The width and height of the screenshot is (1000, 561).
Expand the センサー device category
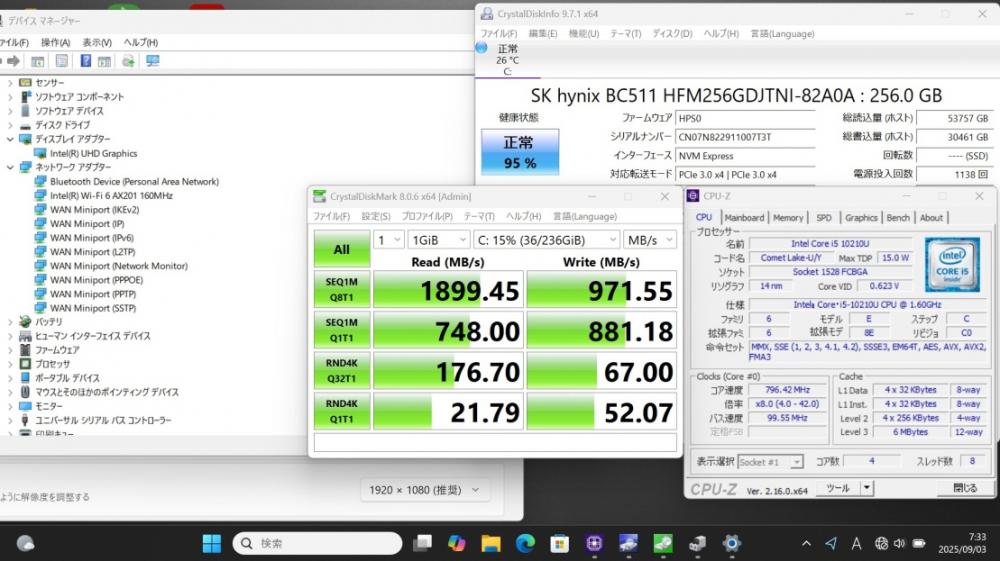(10, 83)
